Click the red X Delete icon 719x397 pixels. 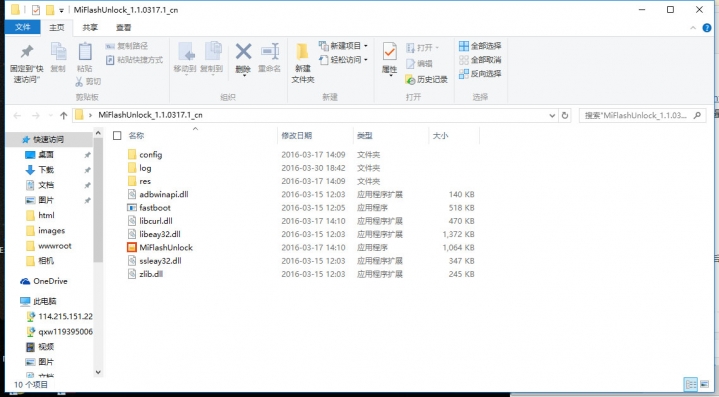[243, 51]
